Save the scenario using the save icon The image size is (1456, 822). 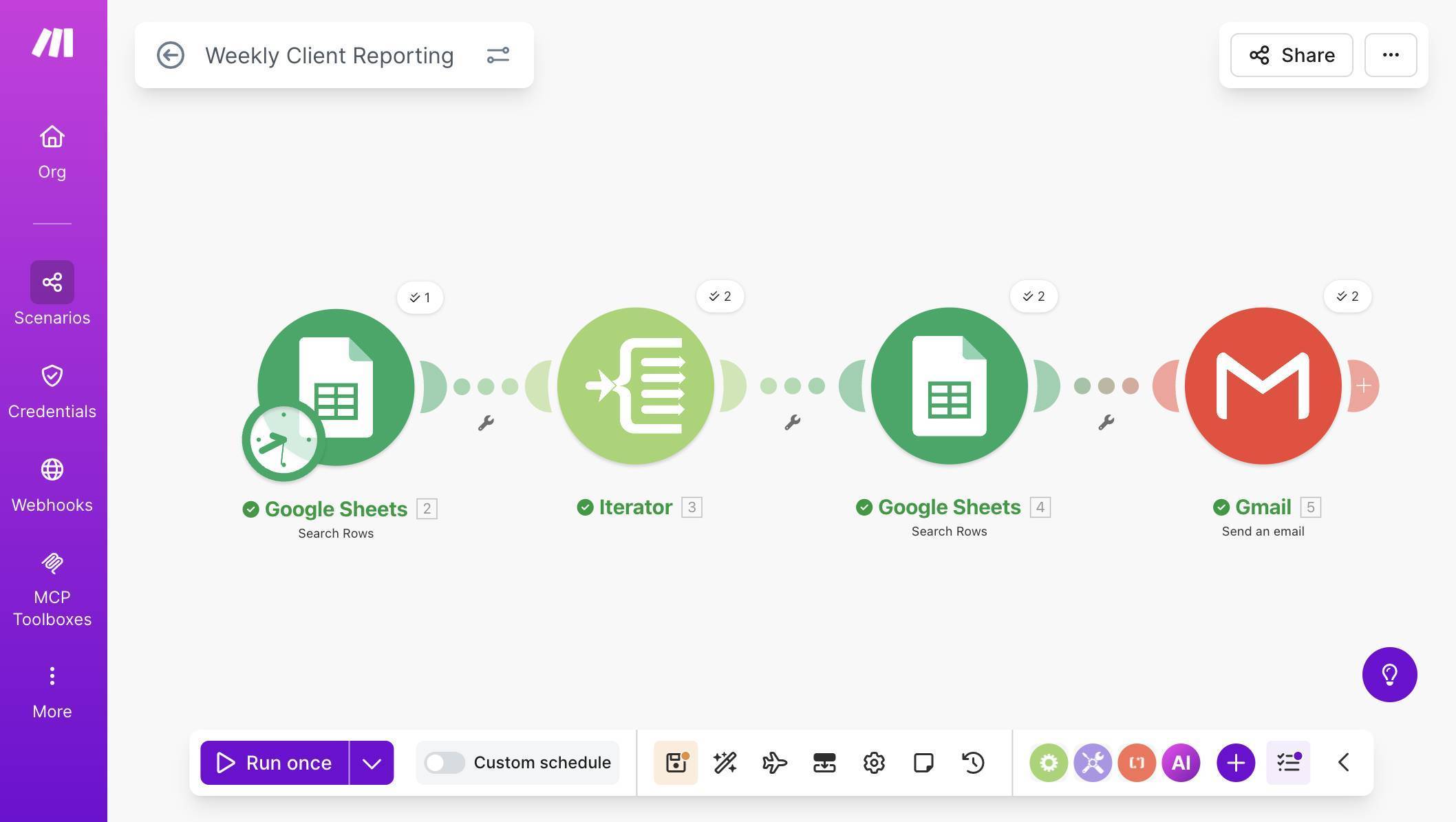[x=675, y=762]
